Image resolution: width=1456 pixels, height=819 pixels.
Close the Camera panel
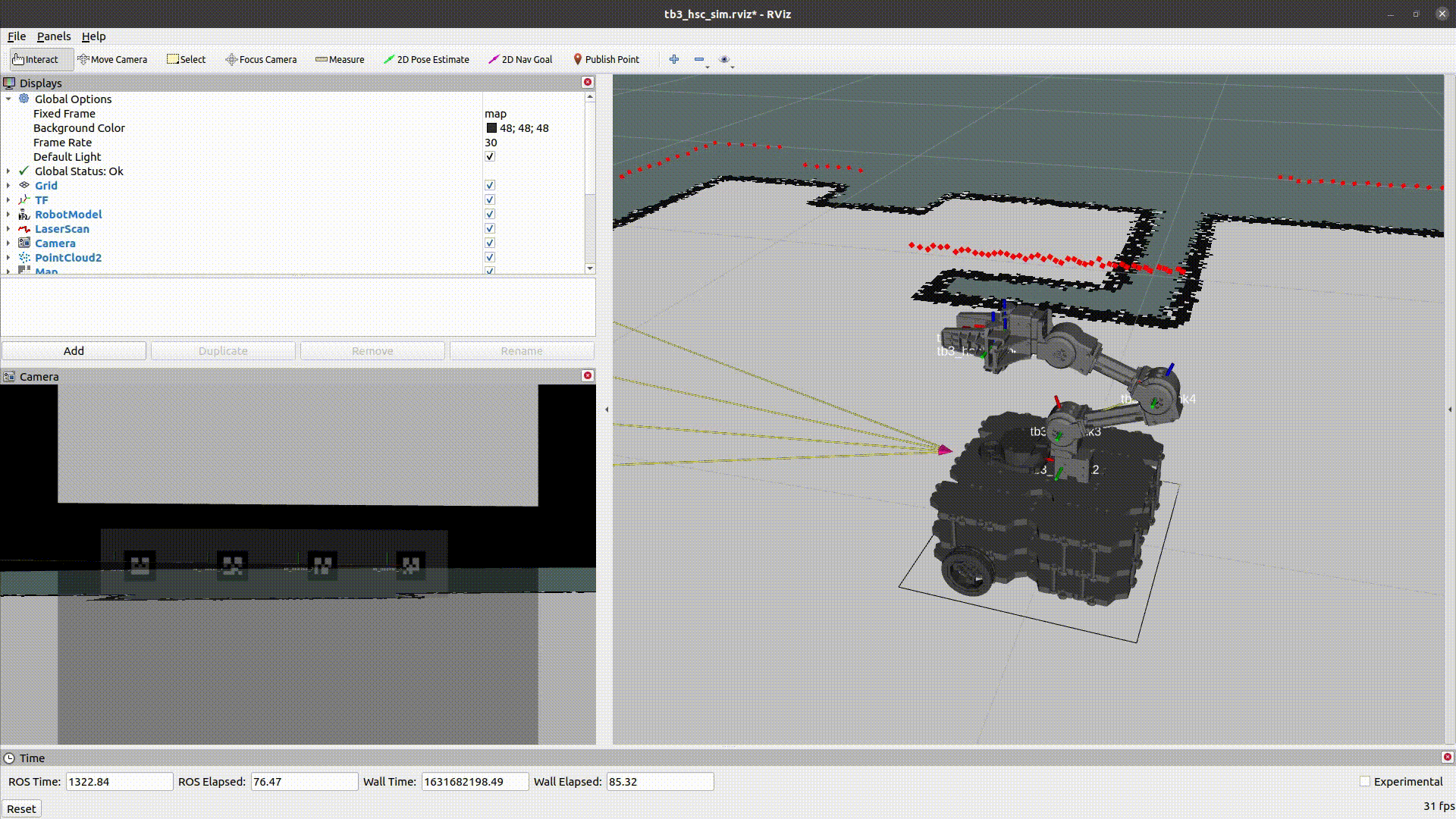(x=587, y=376)
